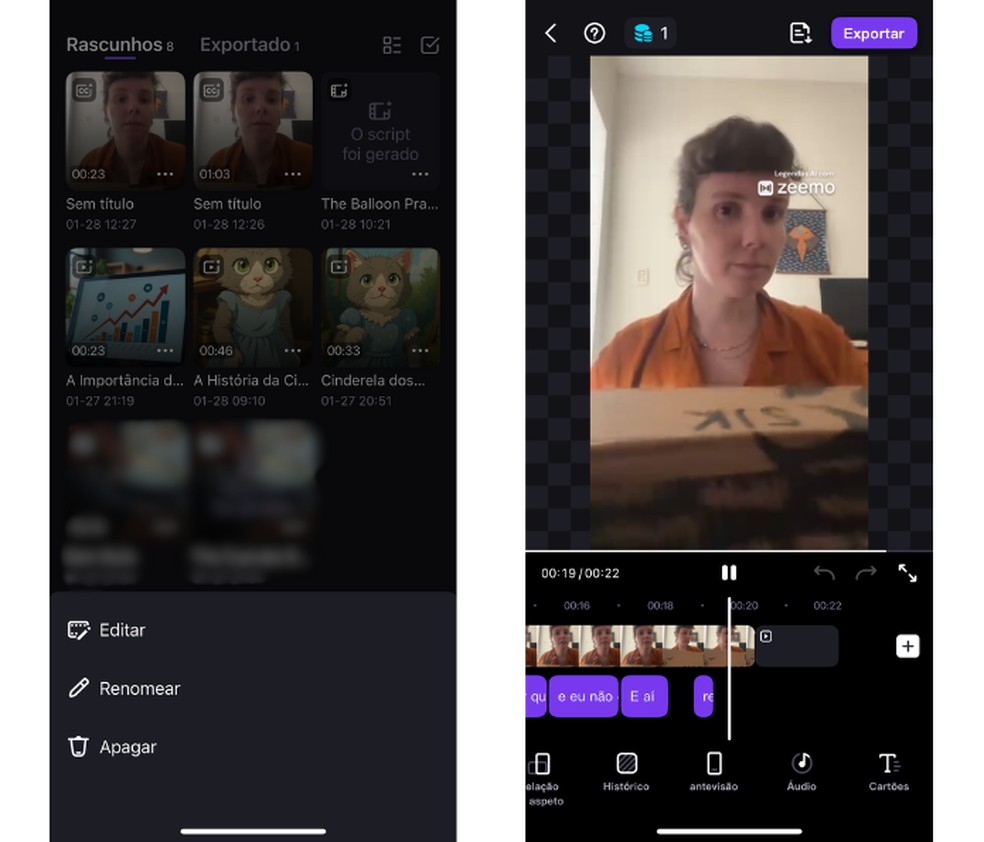Image resolution: width=984 pixels, height=842 pixels.
Task: Open more options on A Importância draft
Action: coord(165,350)
